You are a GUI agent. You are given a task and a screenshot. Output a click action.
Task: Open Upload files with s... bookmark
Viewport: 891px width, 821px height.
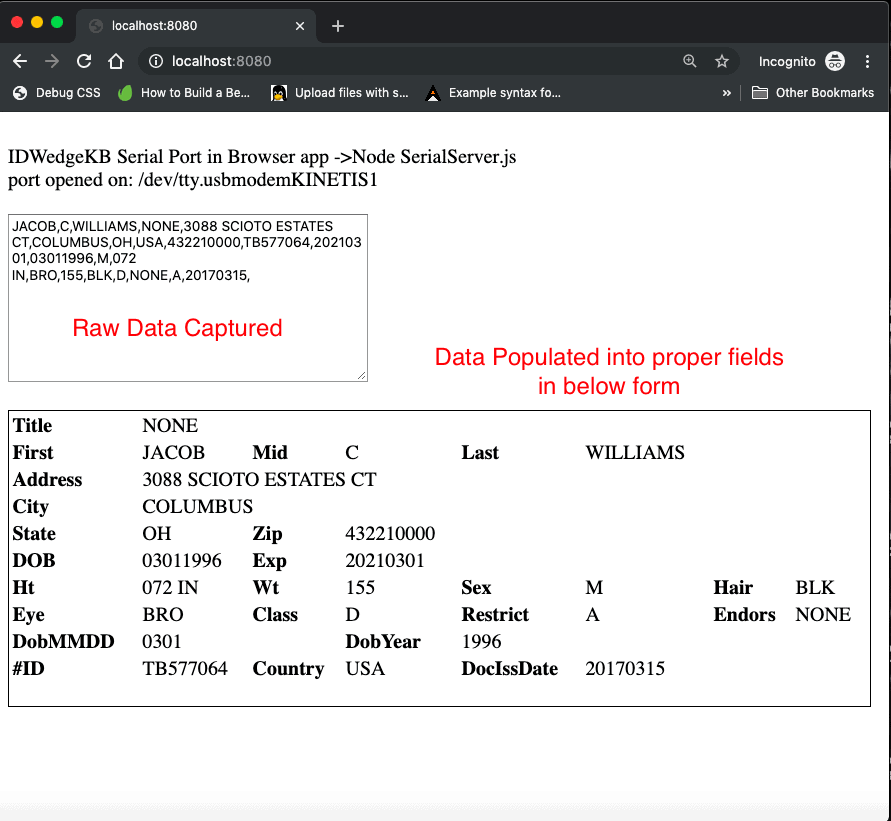[340, 93]
